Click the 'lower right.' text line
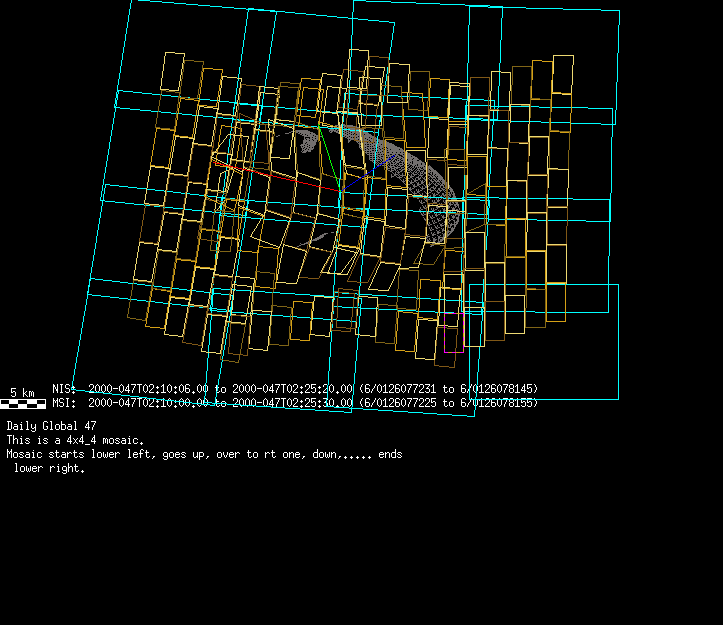 48,468
